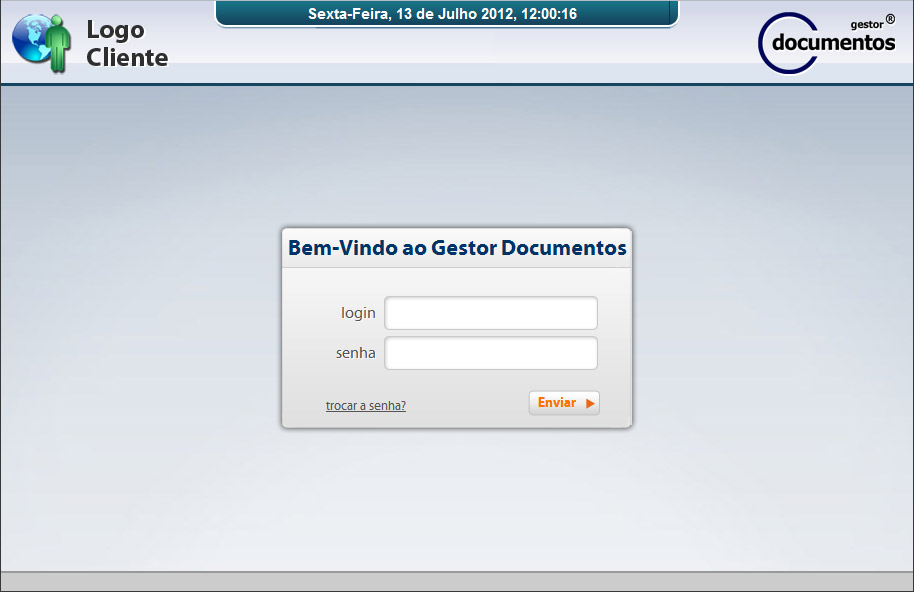Click the "Logo Cliente" text

(x=126, y=44)
